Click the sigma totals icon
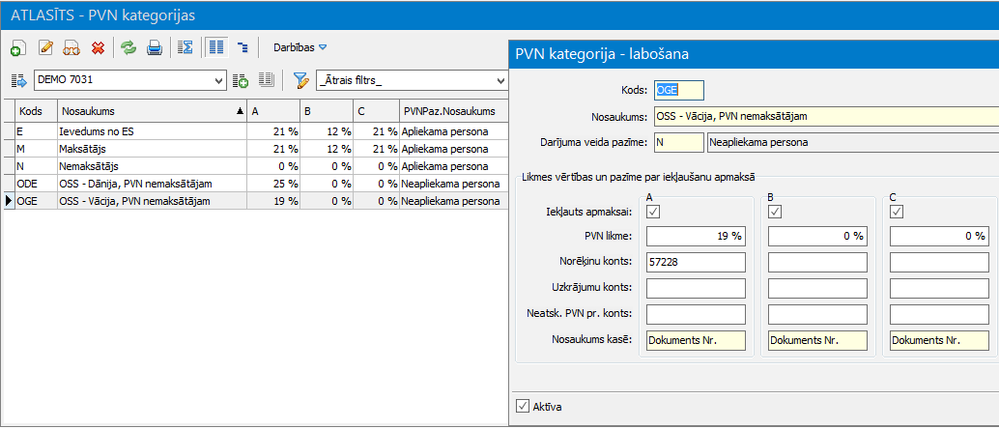The image size is (999, 430). pyautogui.click(x=184, y=47)
